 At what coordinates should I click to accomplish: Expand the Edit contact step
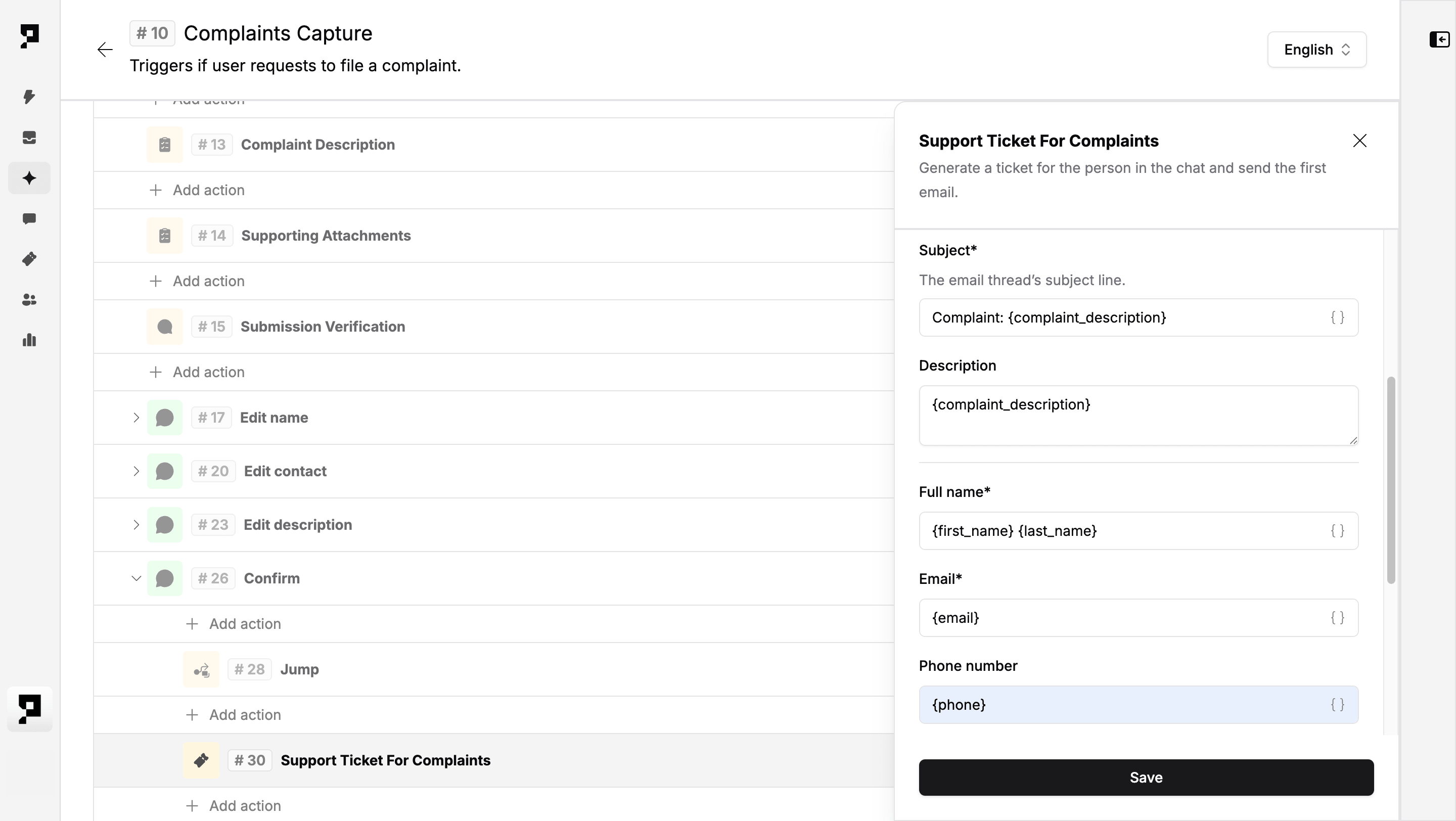[x=135, y=471]
